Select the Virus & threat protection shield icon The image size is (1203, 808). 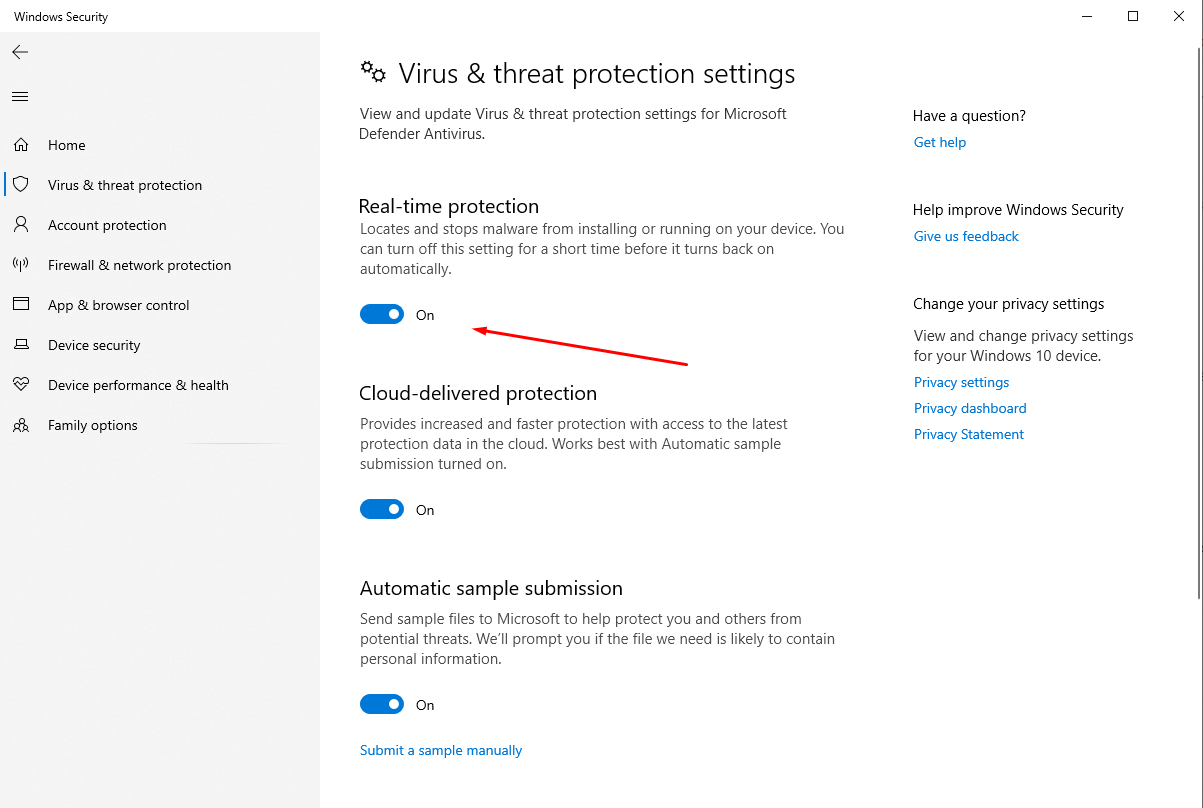tap(21, 184)
